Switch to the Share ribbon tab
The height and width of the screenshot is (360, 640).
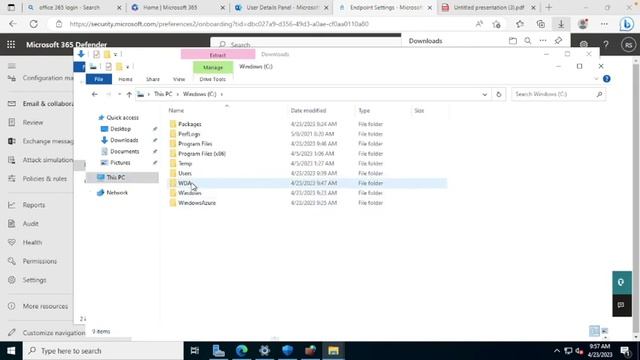[x=153, y=79]
